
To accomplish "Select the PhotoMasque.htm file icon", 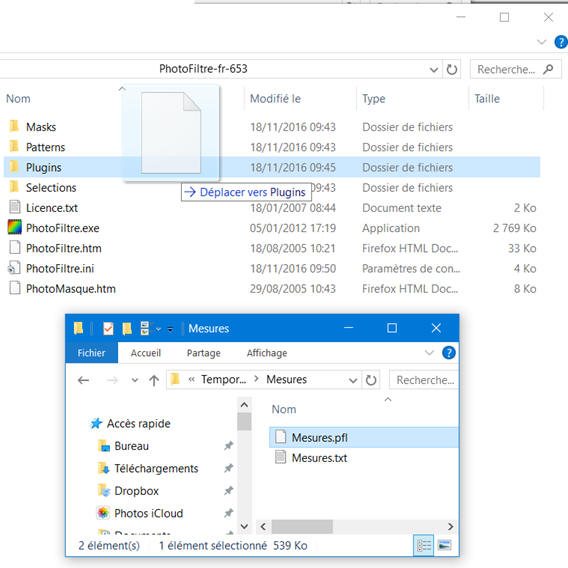I will 14,288.
